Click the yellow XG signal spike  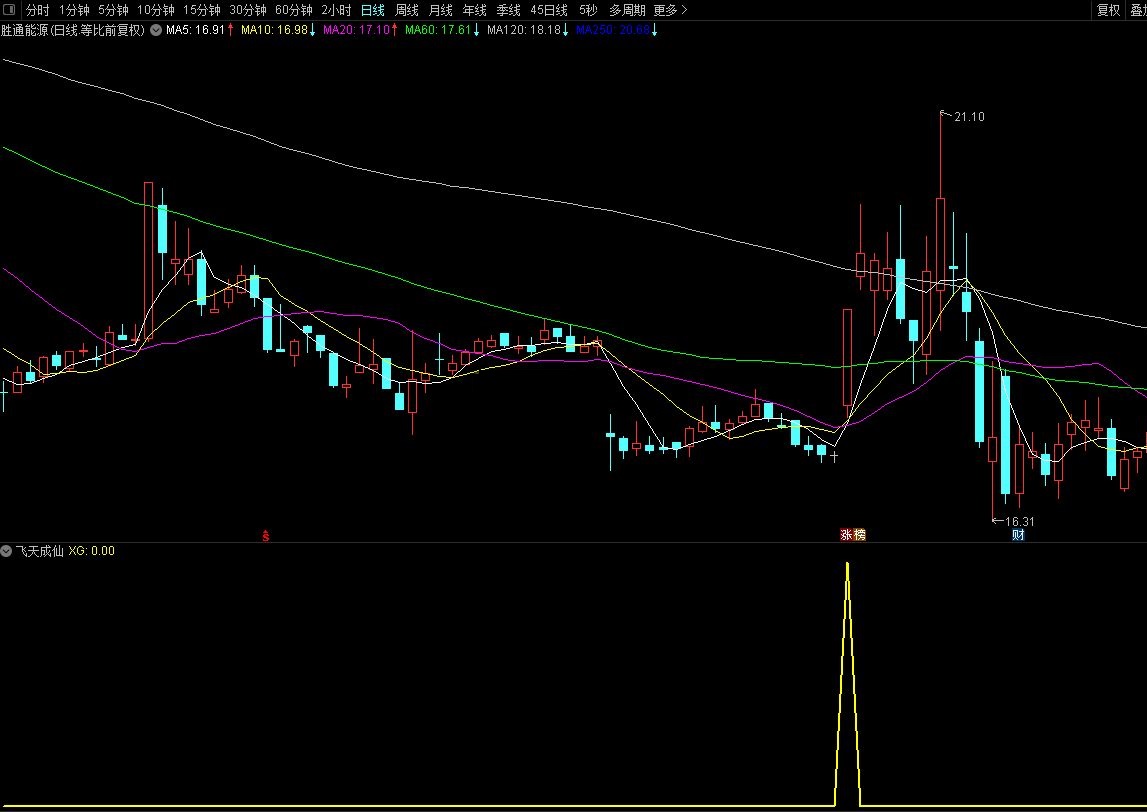(x=848, y=684)
